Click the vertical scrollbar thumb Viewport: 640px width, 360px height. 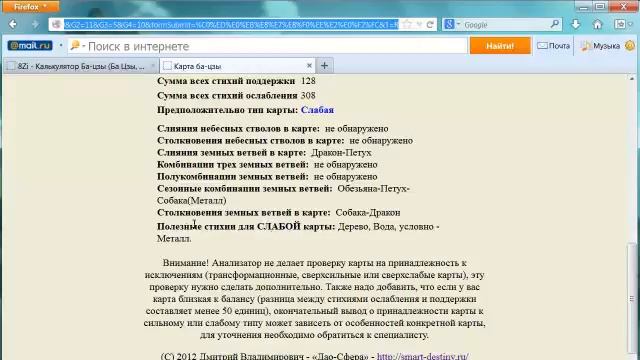tap(632, 298)
